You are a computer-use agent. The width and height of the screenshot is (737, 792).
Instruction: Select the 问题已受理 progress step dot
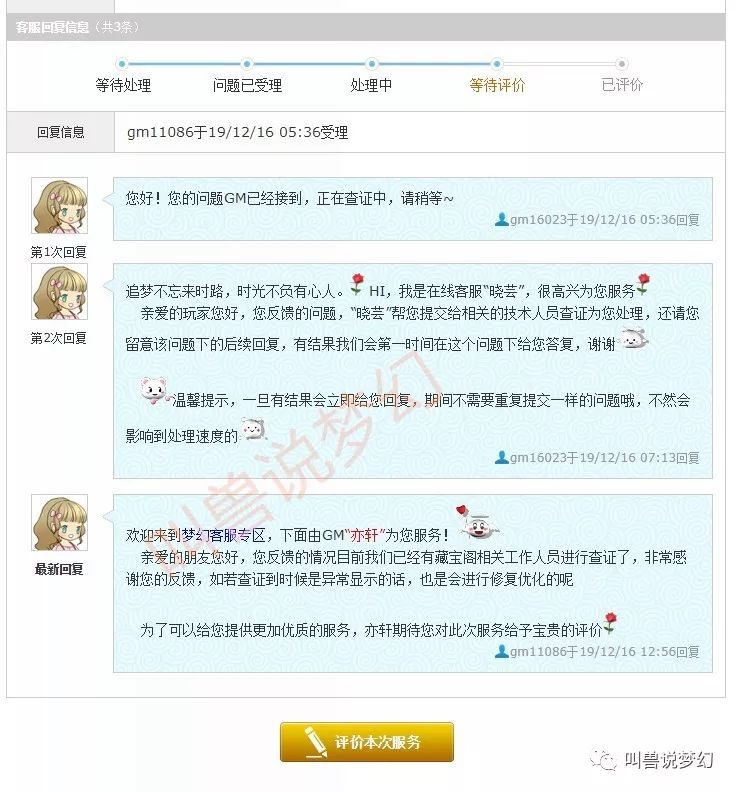247,64
